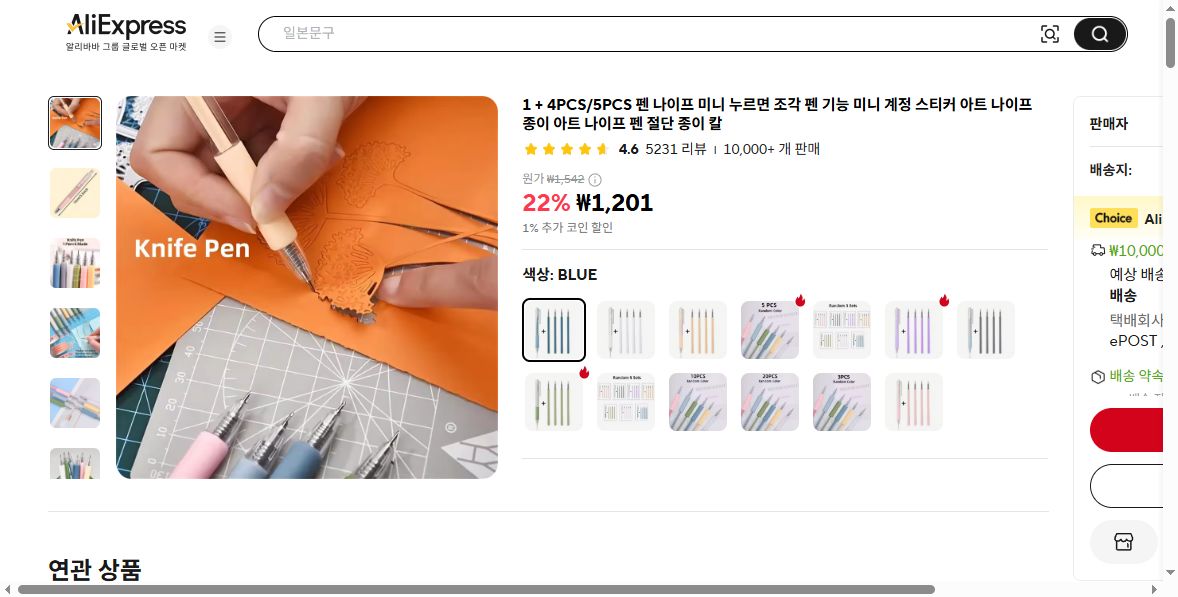Image resolution: width=1178 pixels, height=597 pixels.
Task: Click the image search camera icon
Action: 1050,34
